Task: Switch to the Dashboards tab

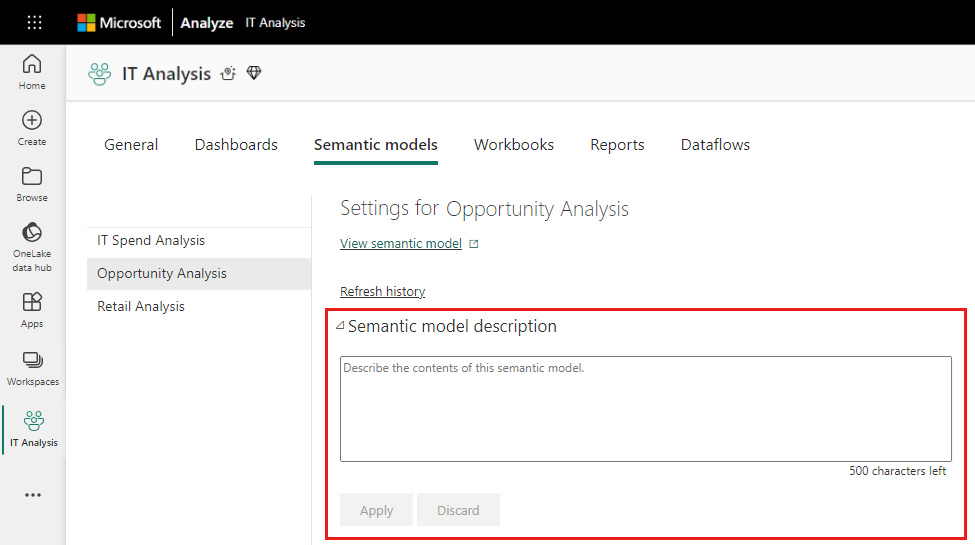Action: click(236, 145)
